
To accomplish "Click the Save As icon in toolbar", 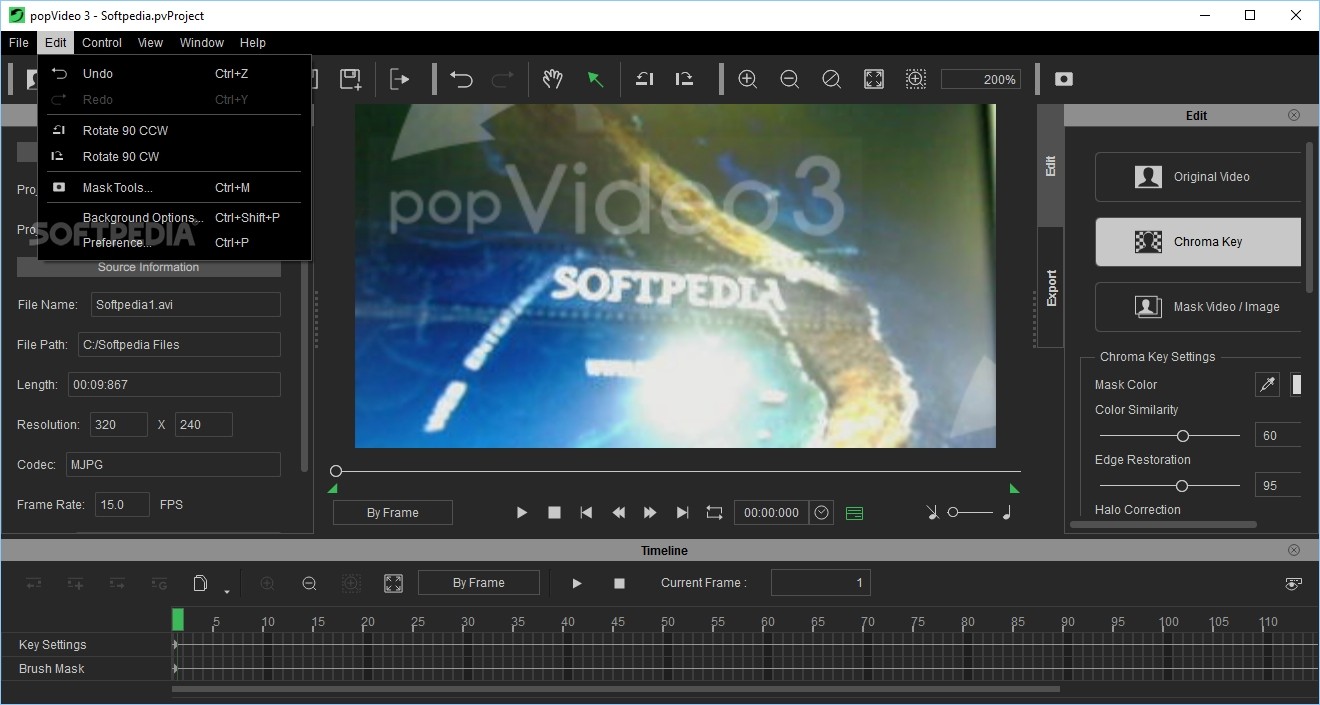I will pos(350,79).
